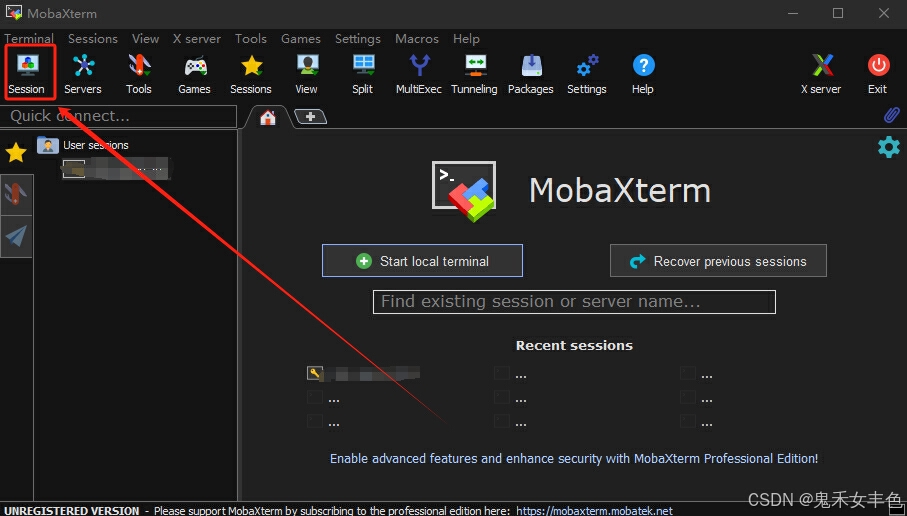Open the Packages toolbar icon
The width and height of the screenshot is (907, 516).
[x=530, y=74]
